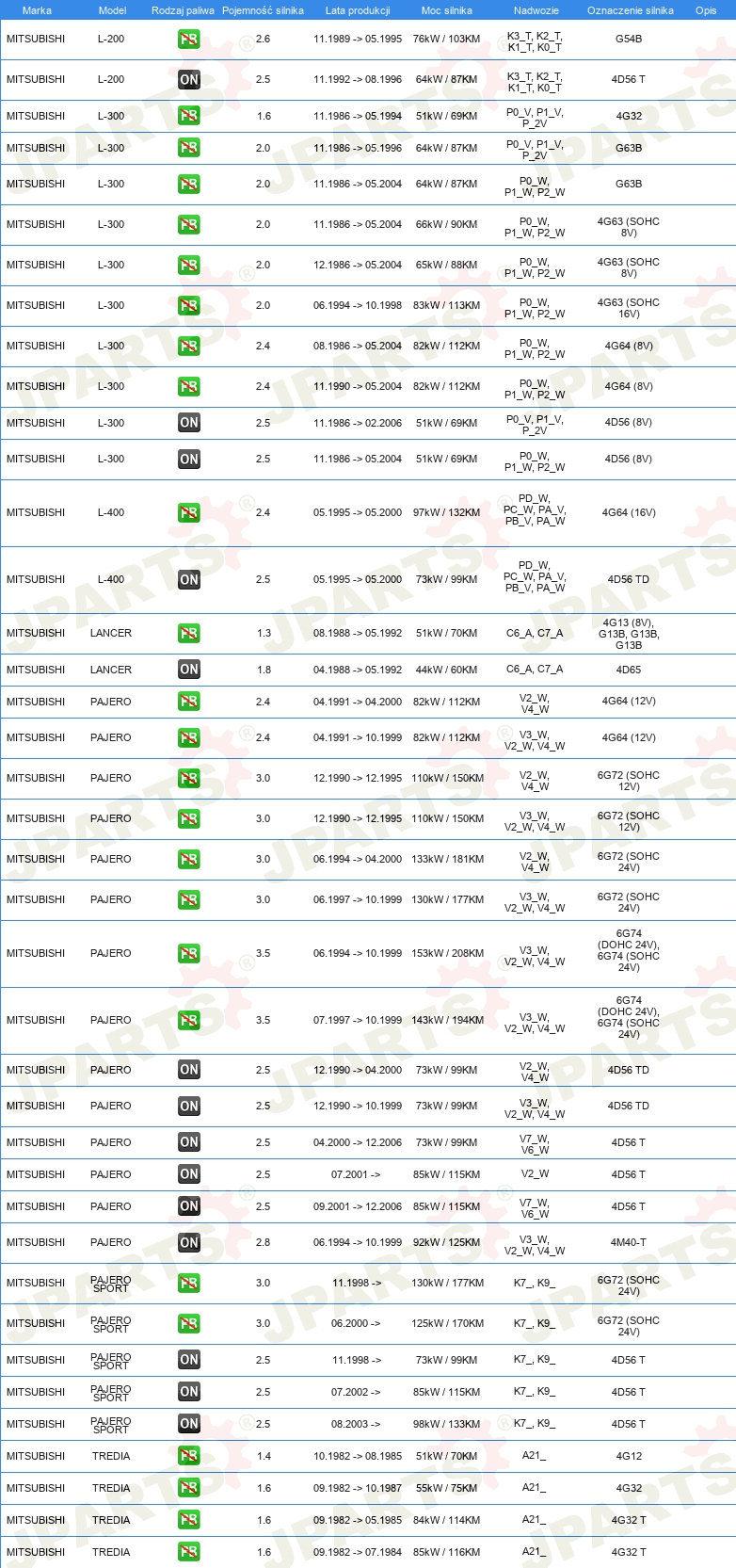Click the 'Opis' column header
736x1568 pixels.
[706, 10]
